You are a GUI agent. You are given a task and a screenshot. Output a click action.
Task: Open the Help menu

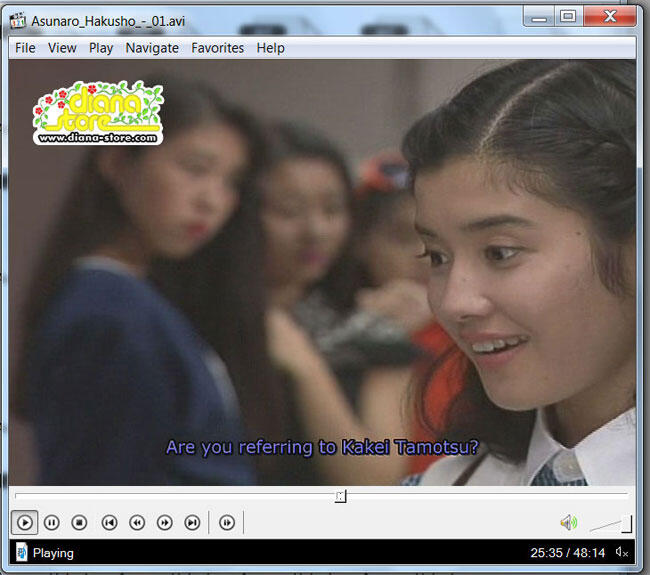271,48
